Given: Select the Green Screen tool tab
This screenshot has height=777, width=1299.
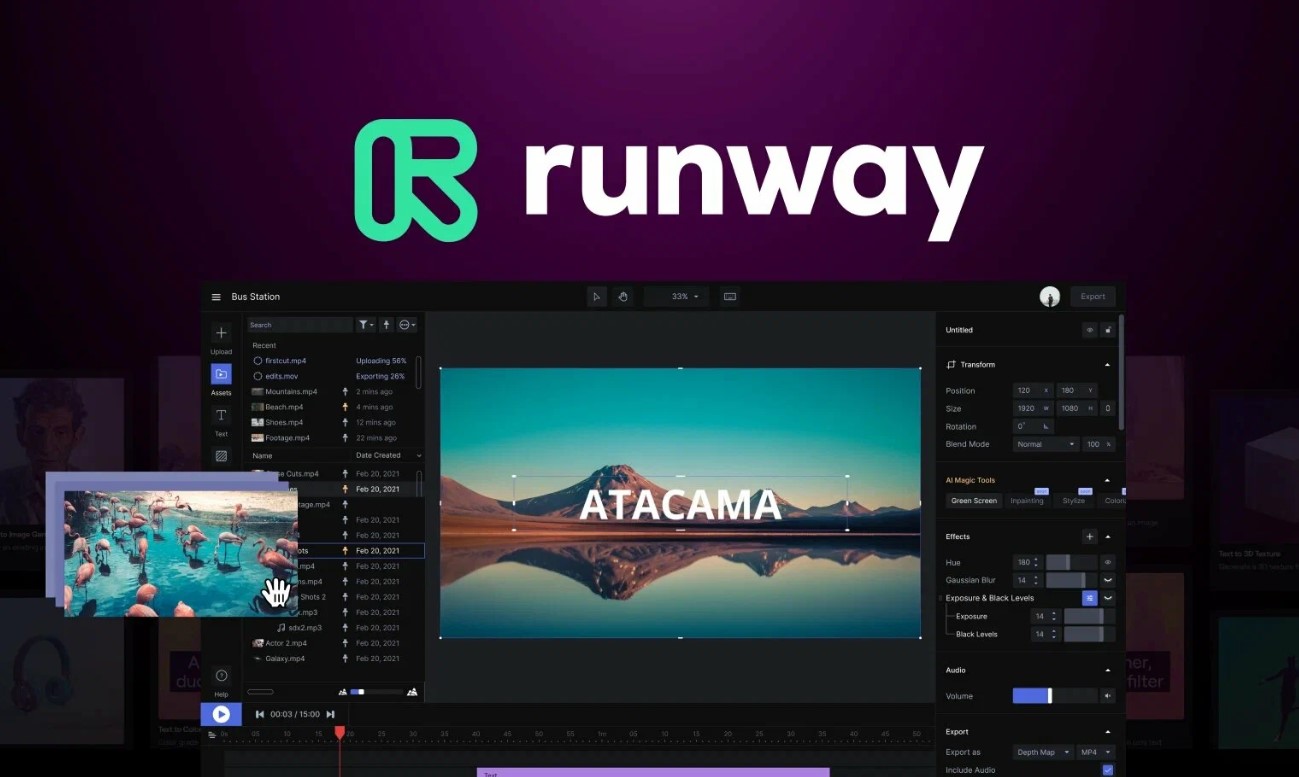Looking at the screenshot, I should click(x=974, y=500).
